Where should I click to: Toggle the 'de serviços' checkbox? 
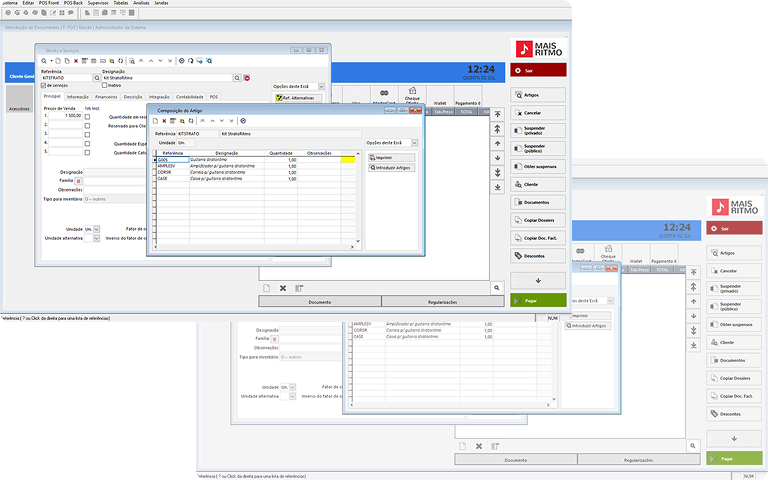(x=44, y=86)
